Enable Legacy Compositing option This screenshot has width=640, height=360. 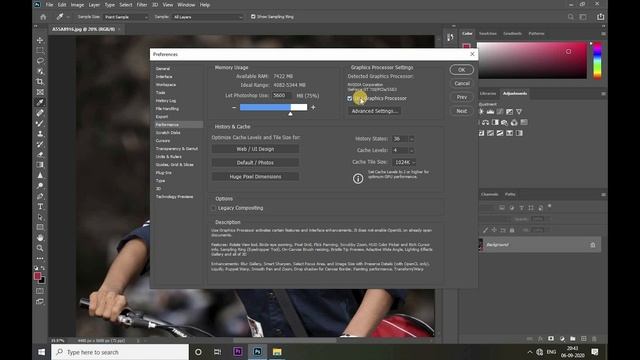(x=213, y=208)
